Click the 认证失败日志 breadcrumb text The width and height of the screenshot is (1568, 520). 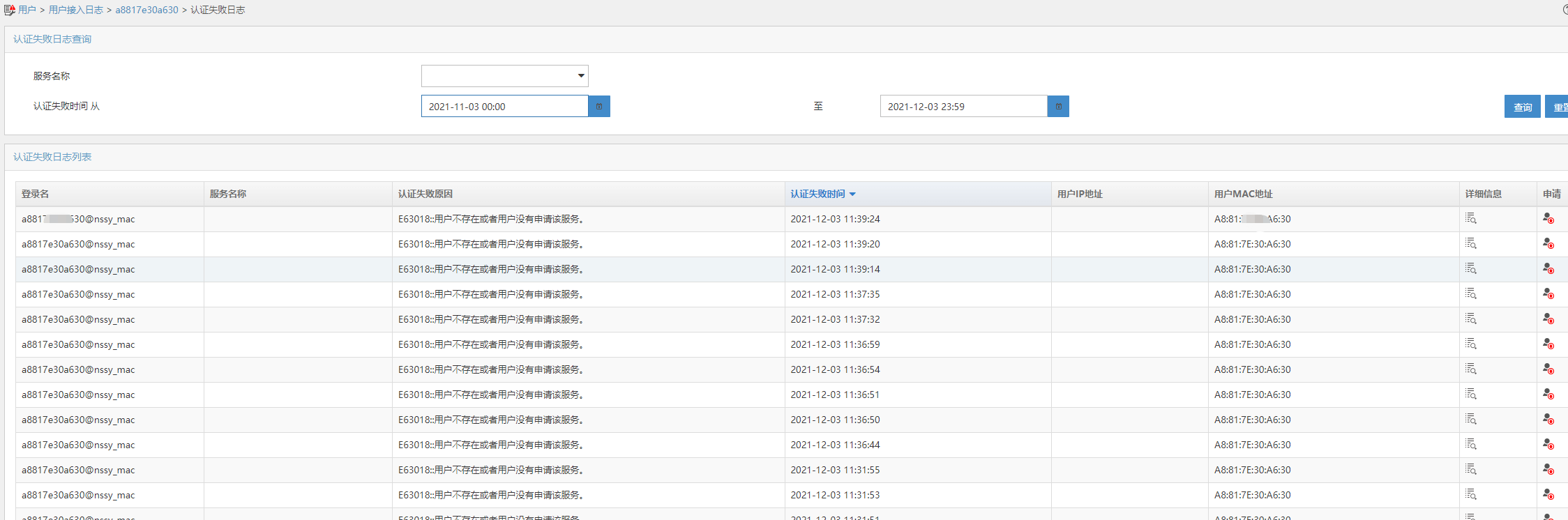[x=218, y=10]
